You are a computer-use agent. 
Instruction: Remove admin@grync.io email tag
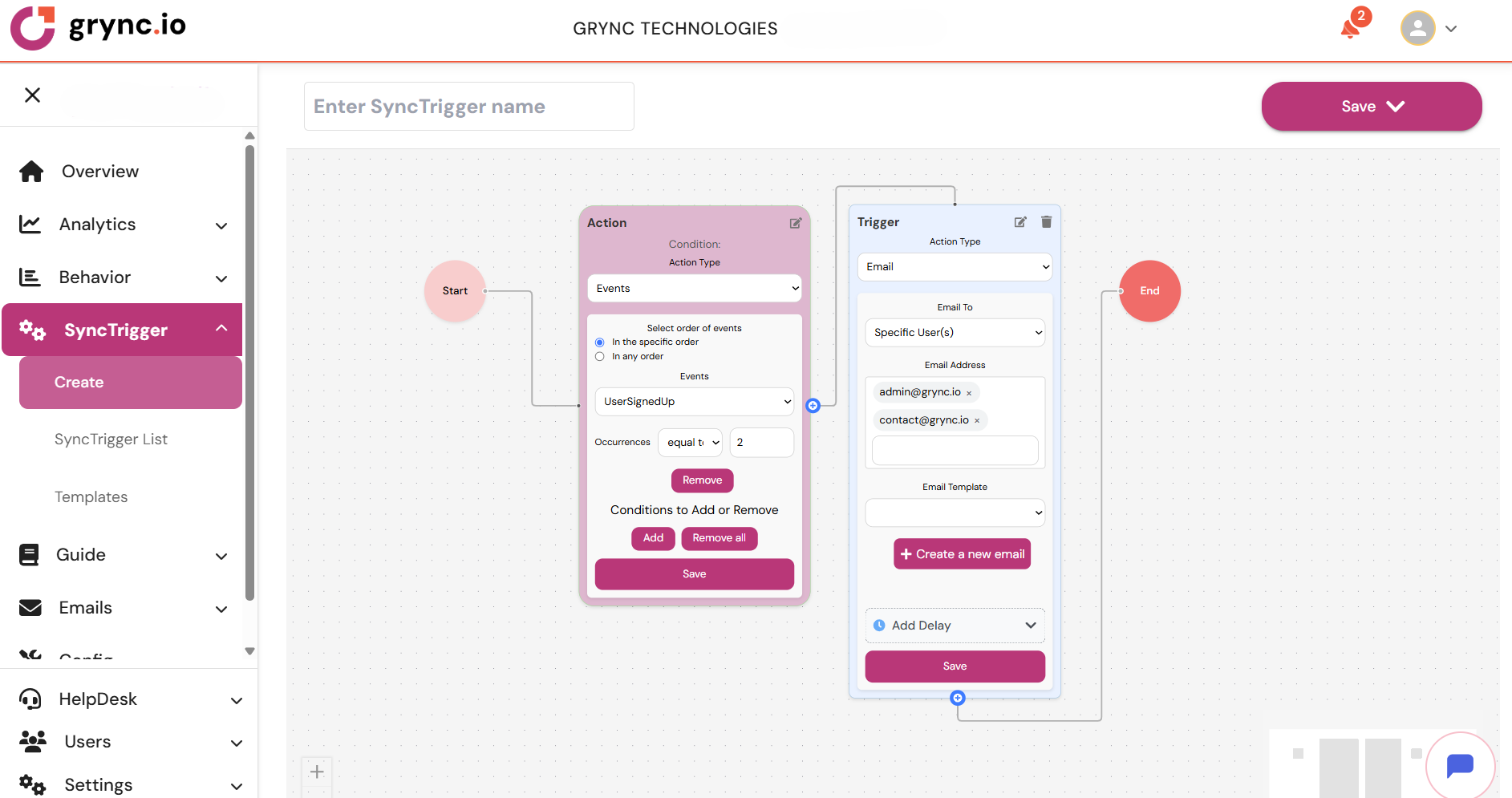click(x=969, y=393)
